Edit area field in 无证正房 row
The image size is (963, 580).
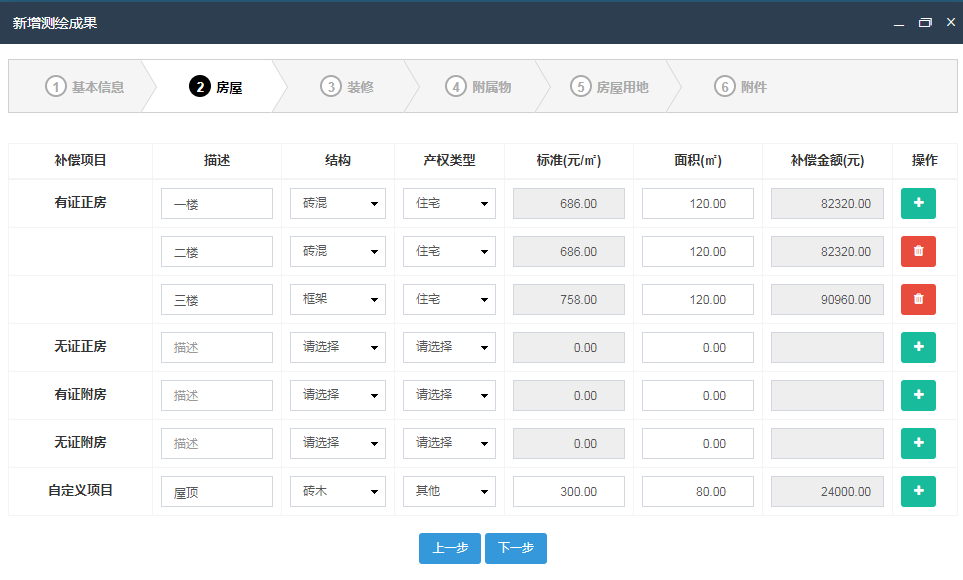click(698, 347)
